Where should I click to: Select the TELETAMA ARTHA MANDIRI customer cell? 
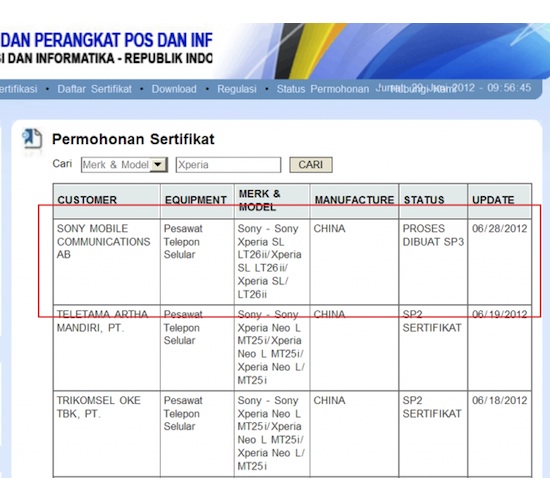pyautogui.click(x=107, y=347)
